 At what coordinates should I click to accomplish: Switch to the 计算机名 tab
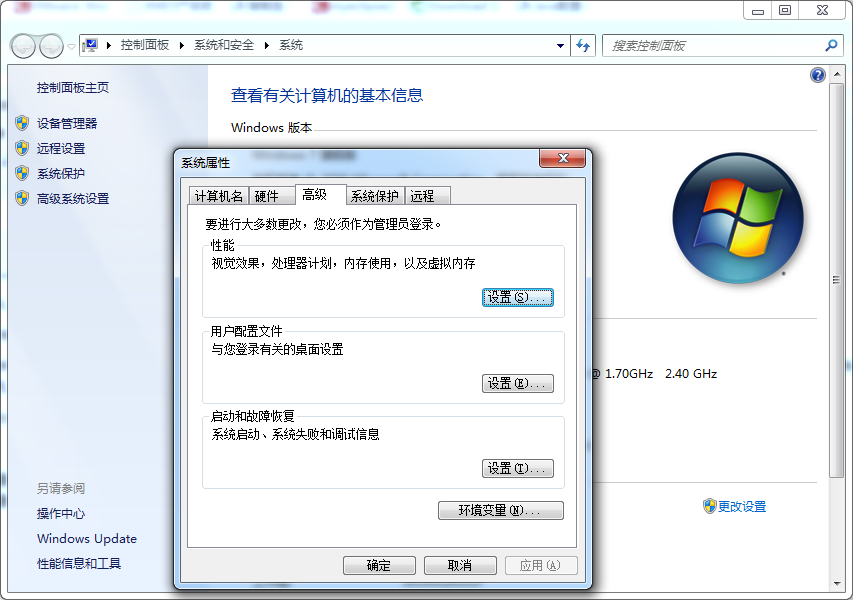tap(218, 195)
